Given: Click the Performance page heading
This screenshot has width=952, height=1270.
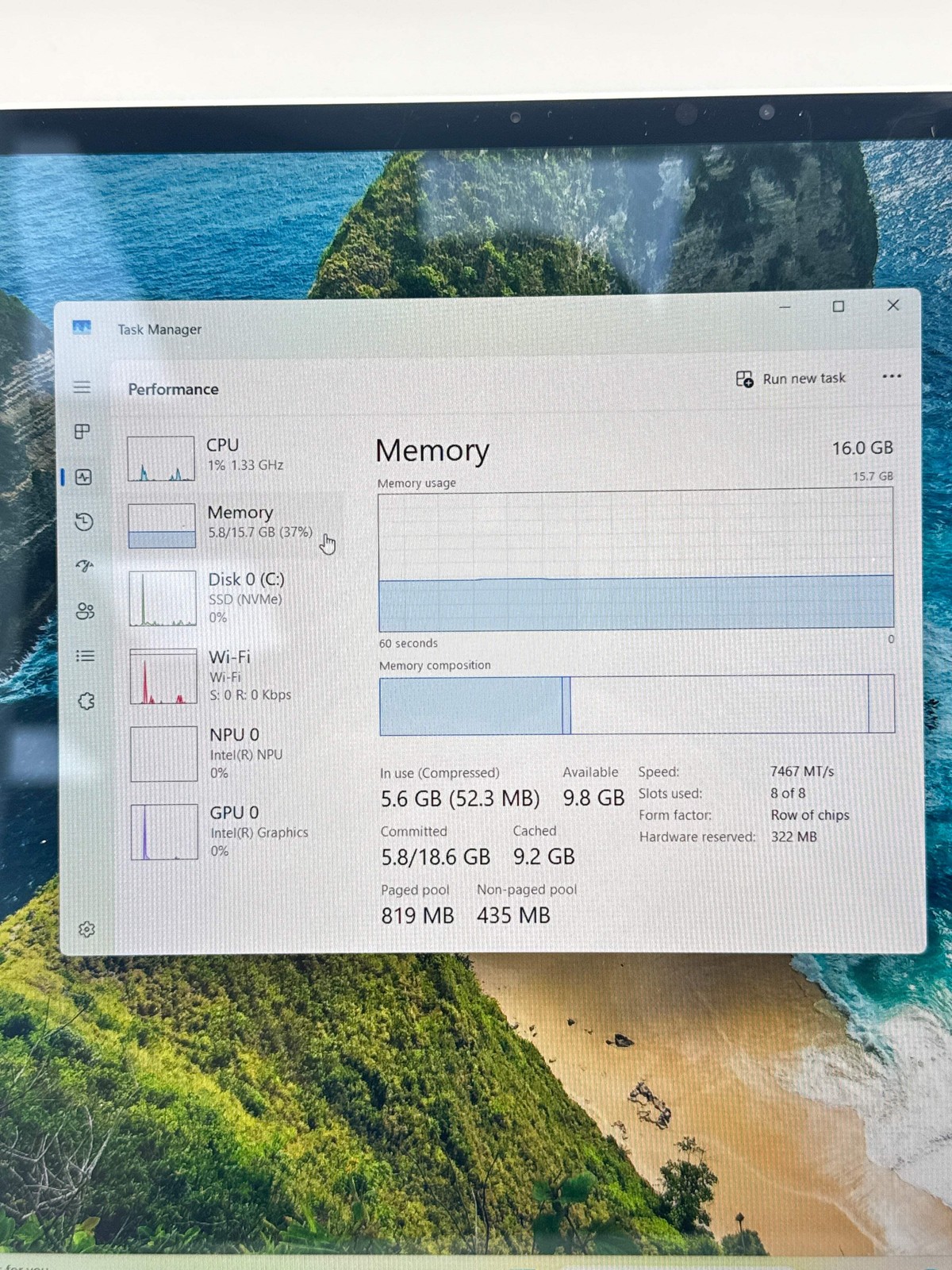Looking at the screenshot, I should point(174,389).
